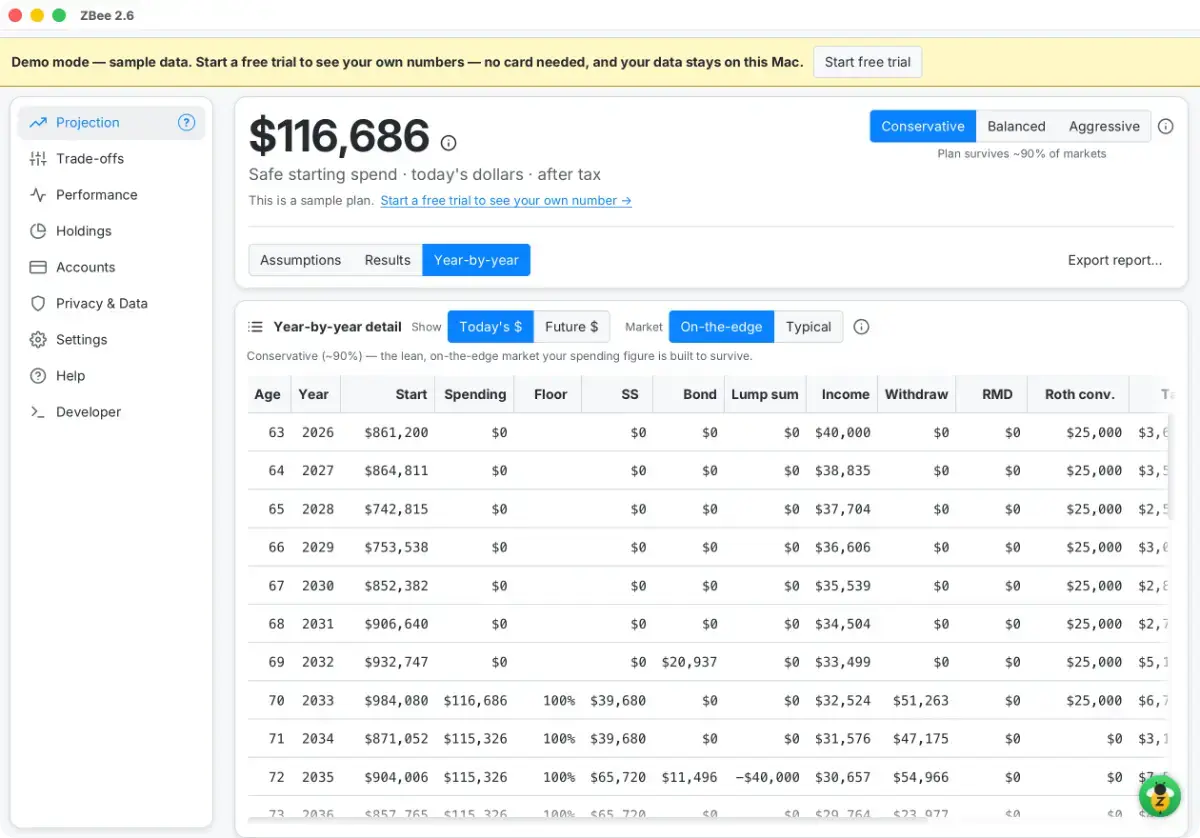Screen dimensions: 1200x838
Task: Click the Roth conv. column header
Action: 1080,394
